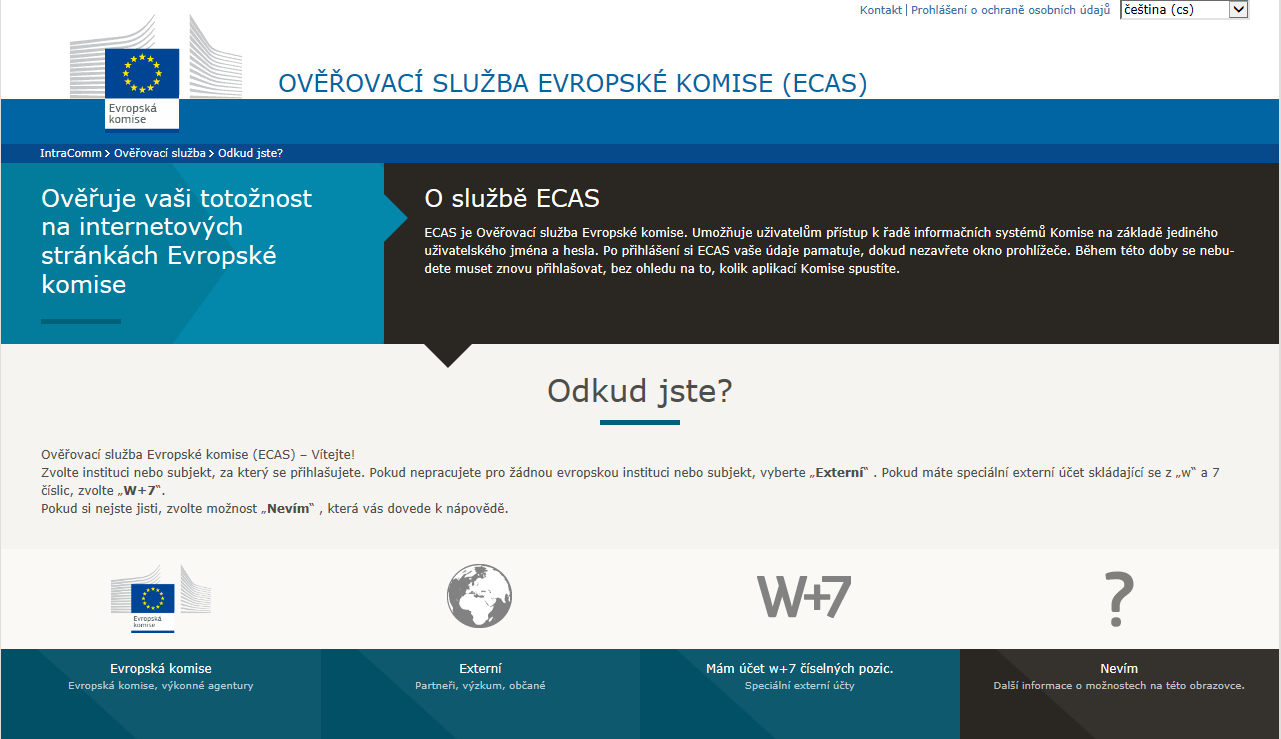Click subtitle Evropská komise, výkonné agentury
1281x739 pixels.
click(161, 686)
